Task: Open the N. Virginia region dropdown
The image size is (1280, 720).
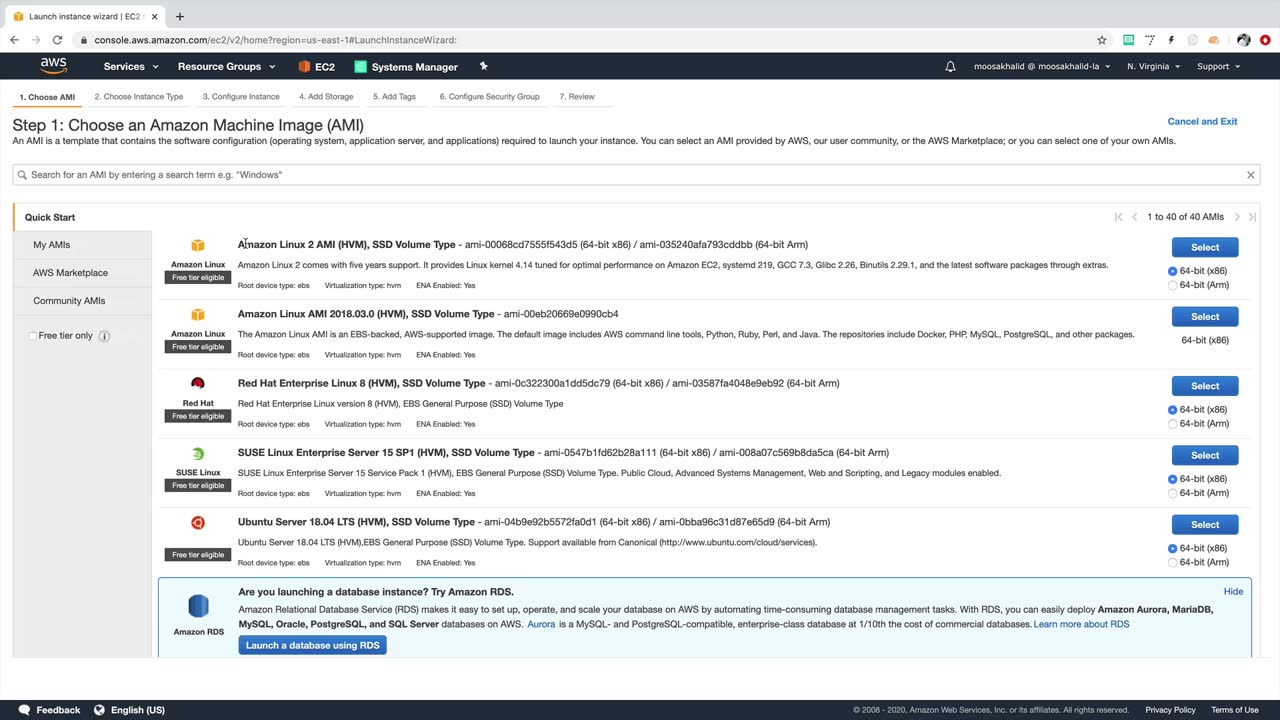Action: (1153, 67)
